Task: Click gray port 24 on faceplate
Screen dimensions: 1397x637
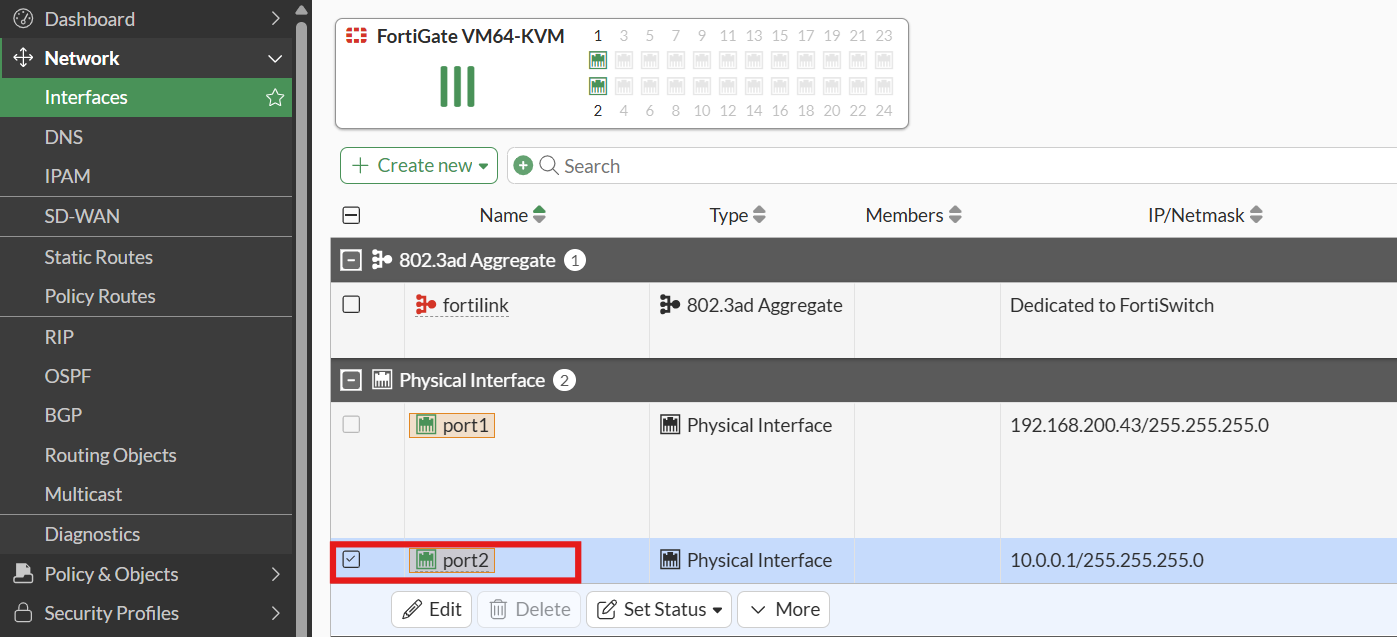Action: point(884,86)
